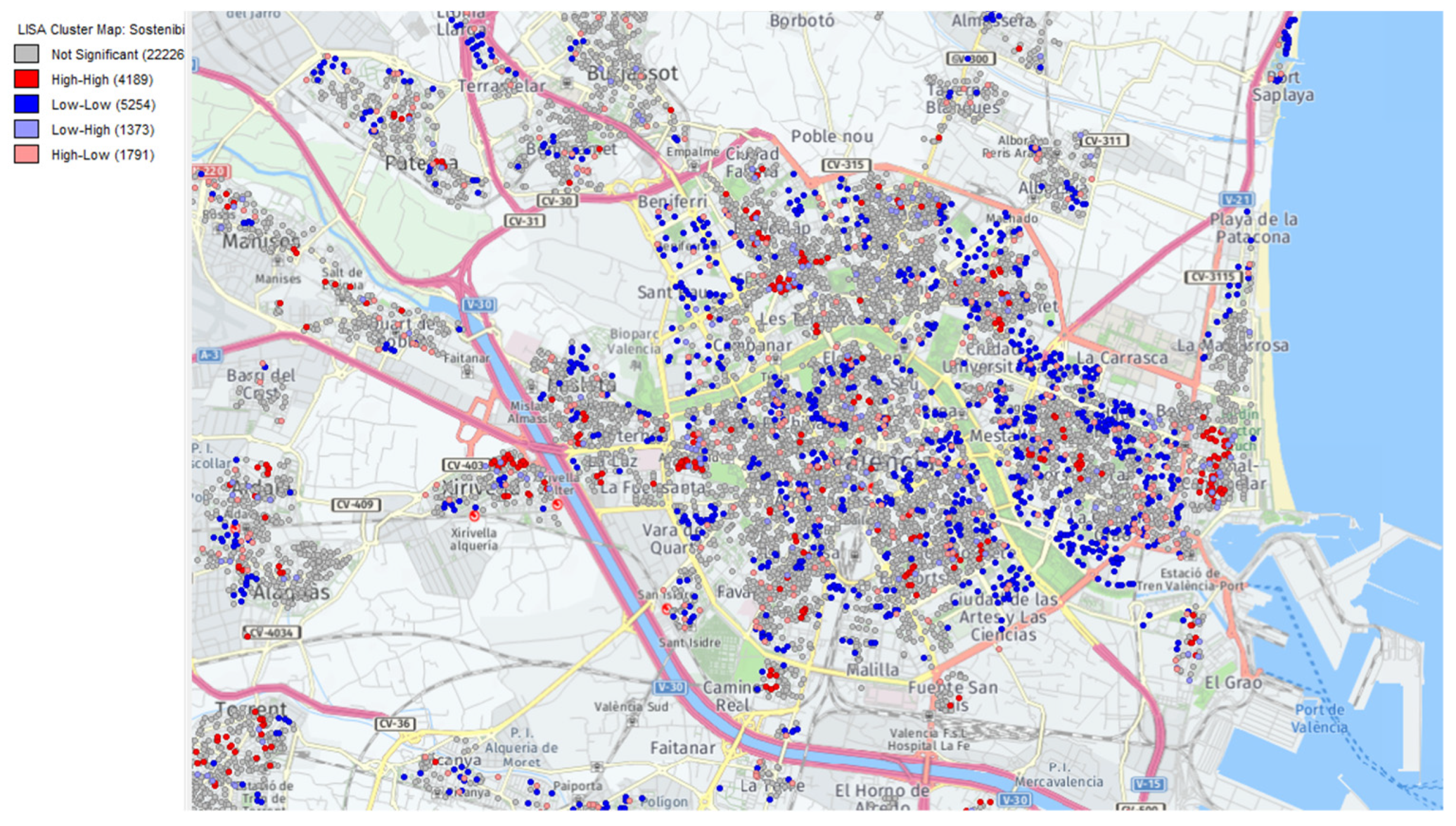The width and height of the screenshot is (1456, 826).
Task: Click the CV-409 road shield icon
Action: pos(356,505)
